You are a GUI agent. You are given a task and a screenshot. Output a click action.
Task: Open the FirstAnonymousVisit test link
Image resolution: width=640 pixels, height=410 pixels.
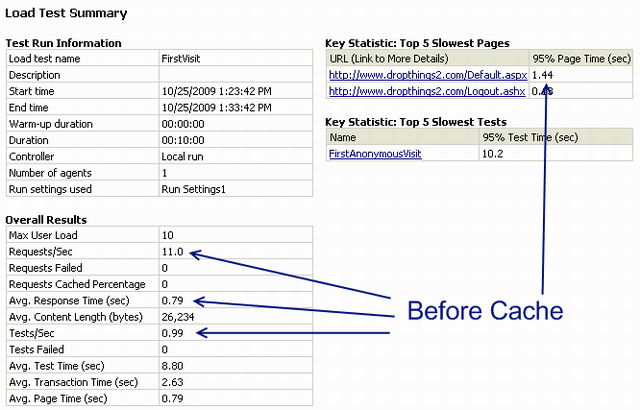point(375,154)
